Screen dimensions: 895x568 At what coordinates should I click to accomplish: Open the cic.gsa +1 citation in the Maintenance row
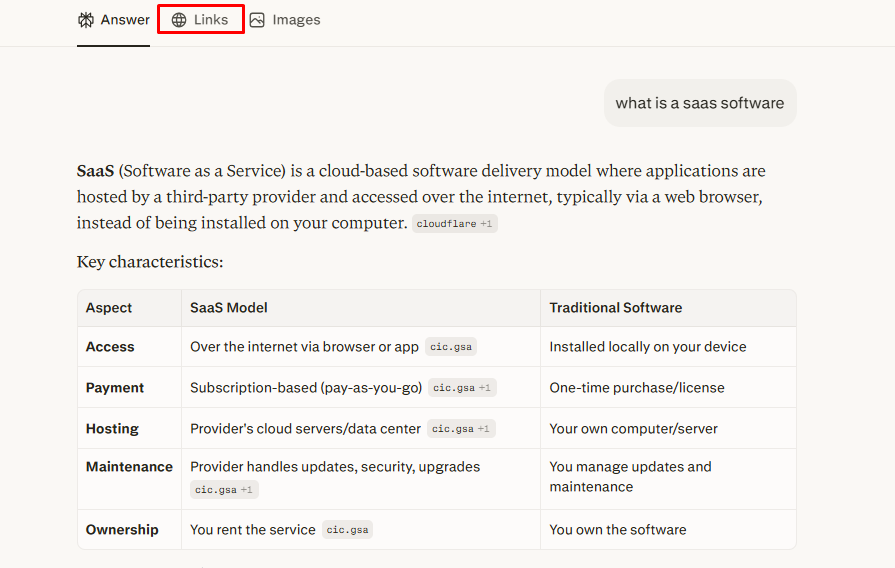tap(224, 490)
